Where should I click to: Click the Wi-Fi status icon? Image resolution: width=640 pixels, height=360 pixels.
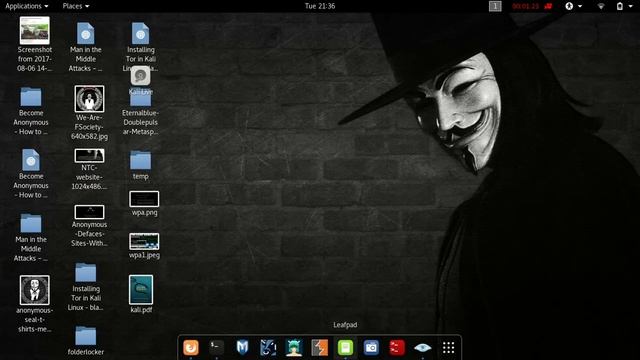[601, 6]
